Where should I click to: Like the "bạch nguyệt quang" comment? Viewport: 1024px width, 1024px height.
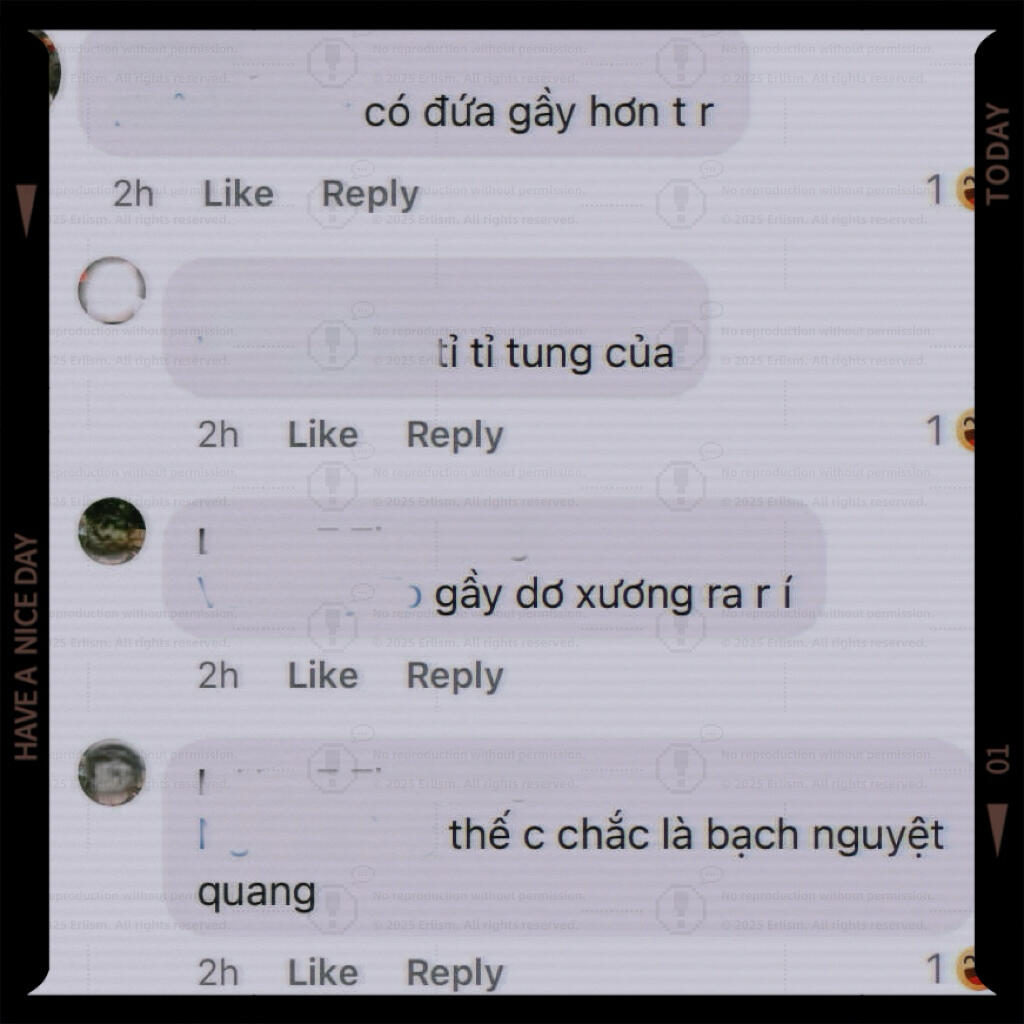pyautogui.click(x=323, y=972)
